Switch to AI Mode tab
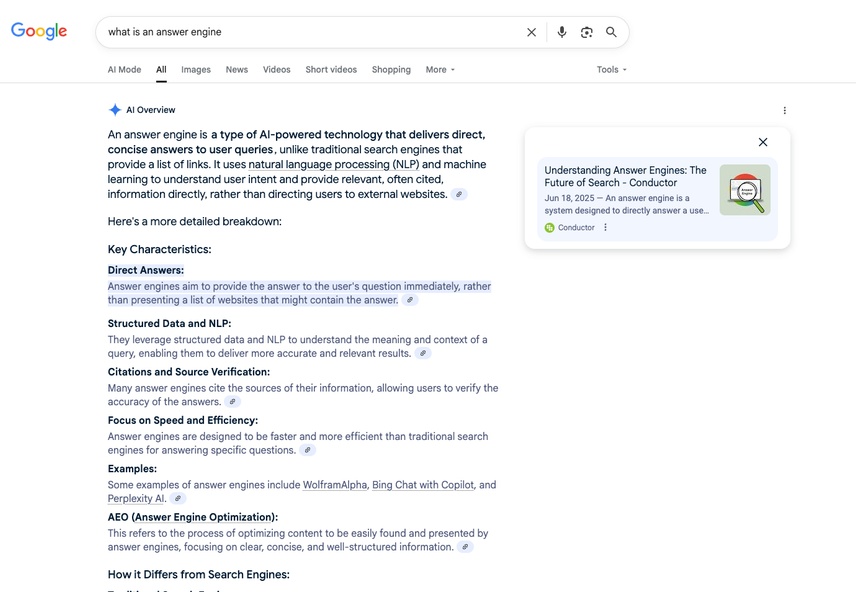This screenshot has width=856, height=592. point(124,70)
